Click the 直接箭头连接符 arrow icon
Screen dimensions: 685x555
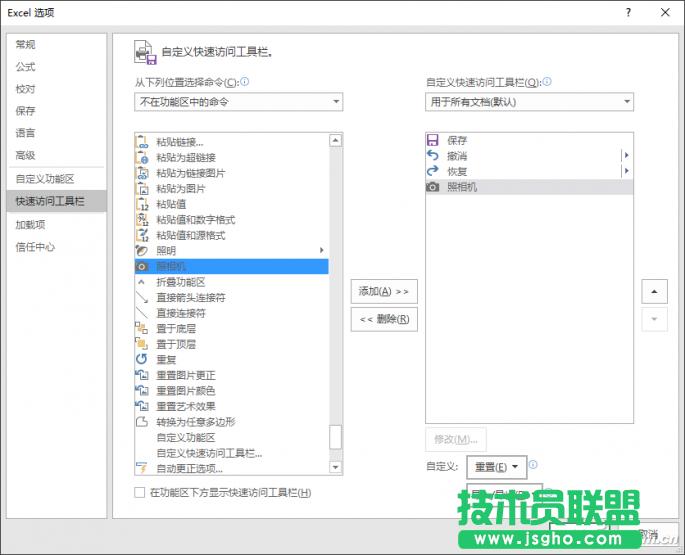coord(142,298)
